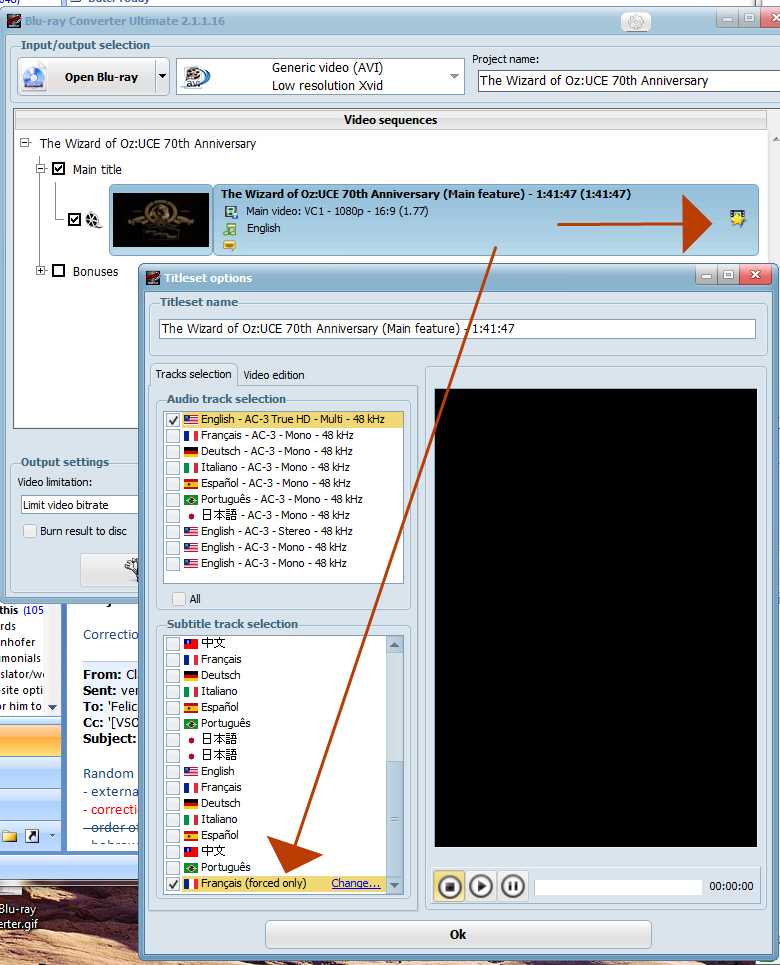Screen dimensions: 780x965
Task: Check Français AC-3 Mono audio track
Action: (x=173, y=436)
